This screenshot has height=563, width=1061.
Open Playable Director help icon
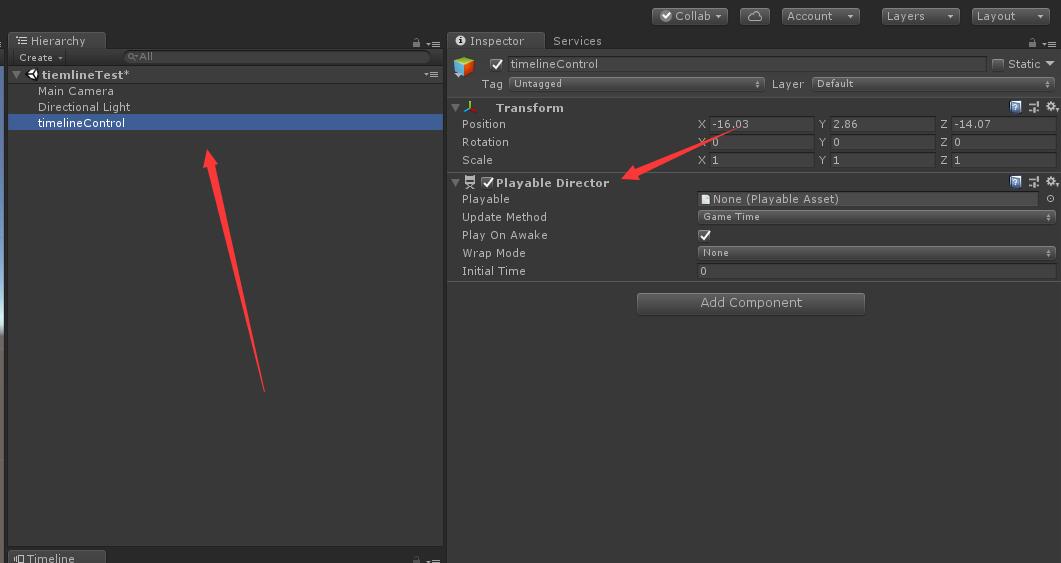pos(1015,181)
